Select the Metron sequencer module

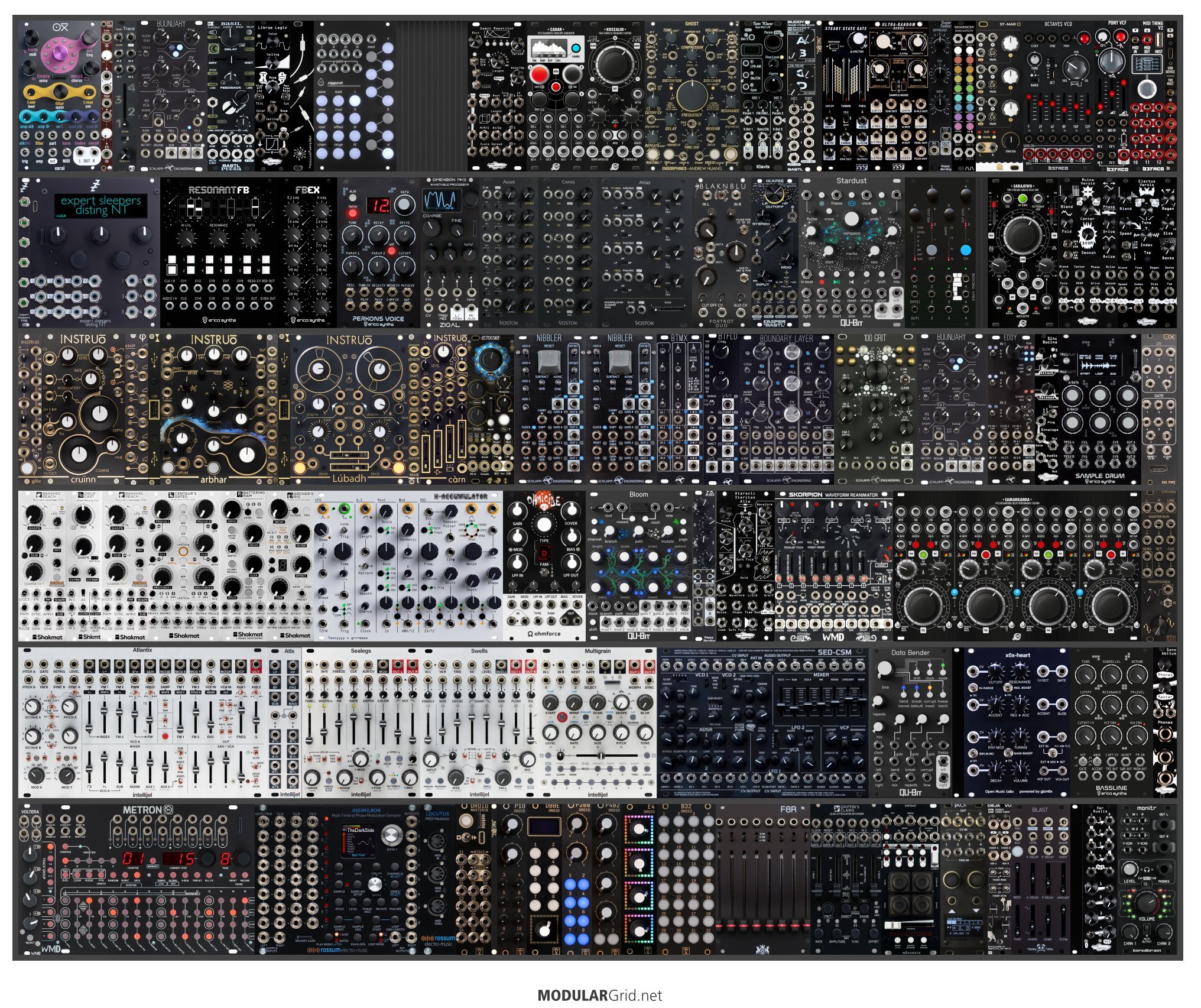[148, 879]
